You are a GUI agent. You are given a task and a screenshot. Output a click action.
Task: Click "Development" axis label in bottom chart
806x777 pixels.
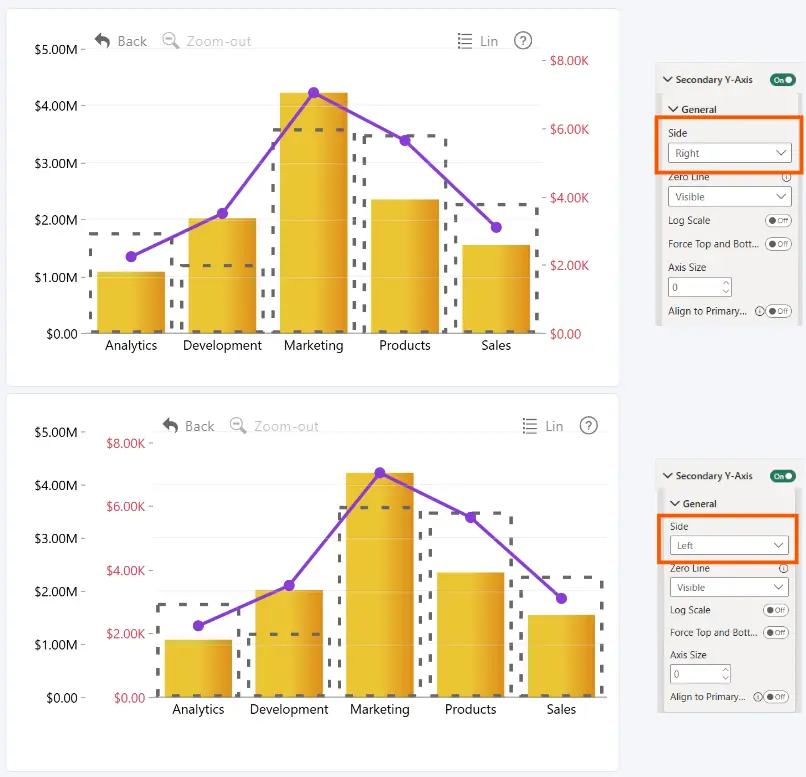(289, 709)
